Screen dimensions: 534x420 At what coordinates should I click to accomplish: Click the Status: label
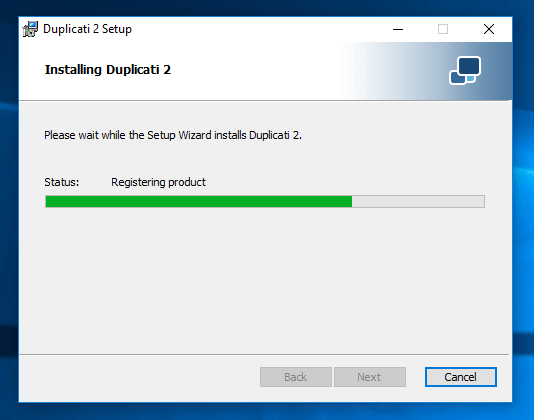[x=62, y=182]
